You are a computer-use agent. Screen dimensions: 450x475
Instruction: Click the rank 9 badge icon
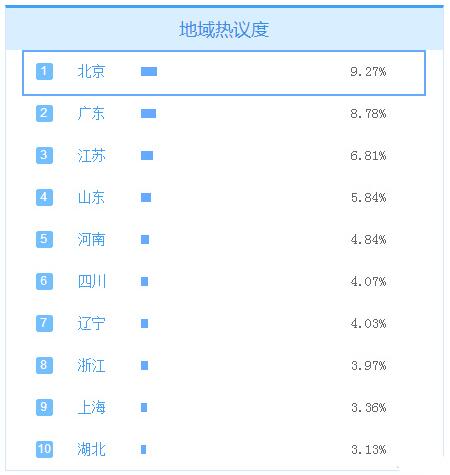[44, 407]
